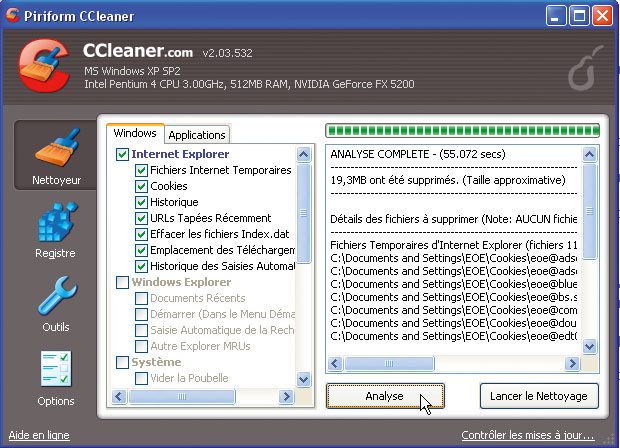Toggle the Cookies checkbox

click(x=141, y=187)
